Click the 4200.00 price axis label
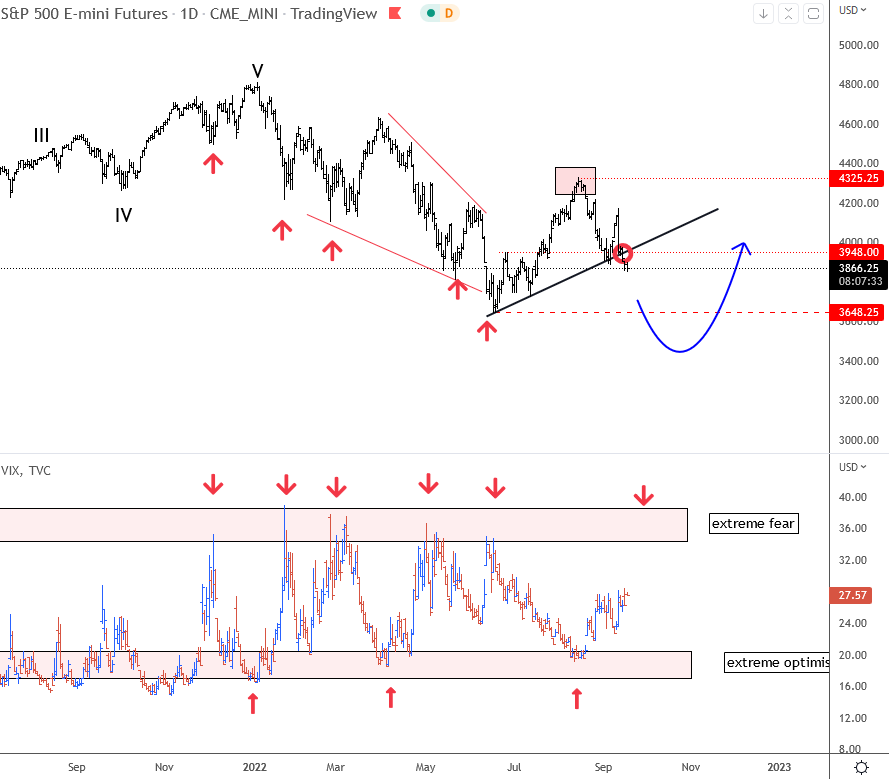Image resolution: width=889 pixels, height=779 pixels. point(858,203)
